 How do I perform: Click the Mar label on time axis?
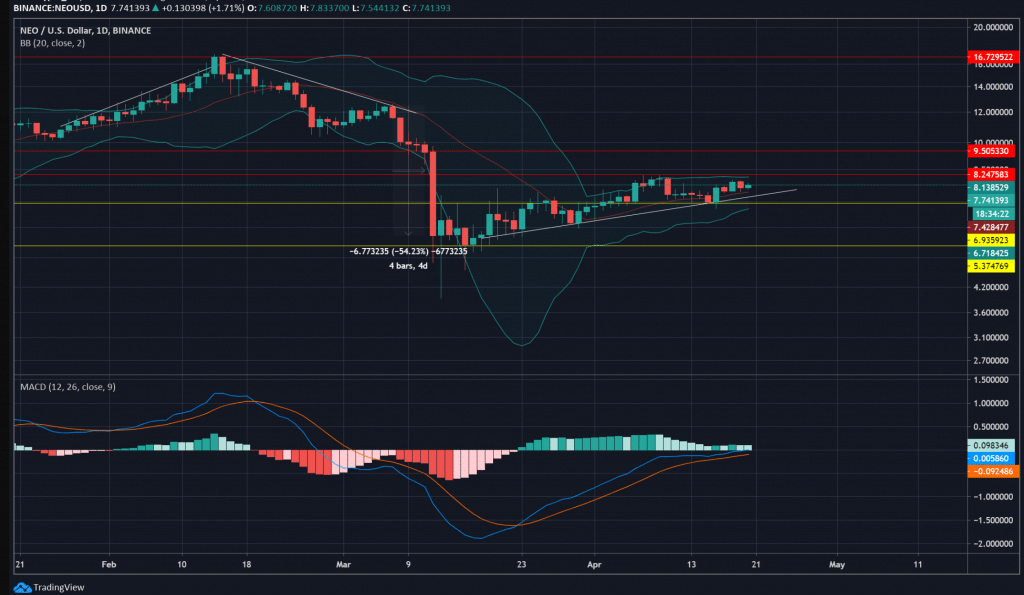(343, 564)
